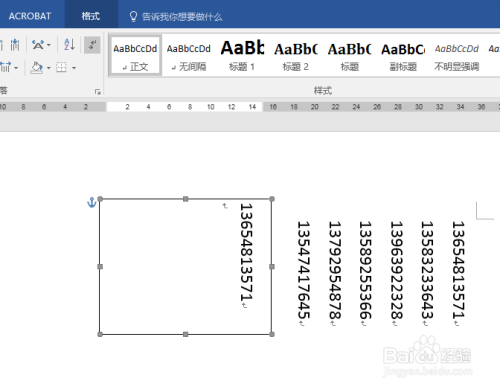This screenshot has width=500, height=389.
Task: Click the Tell Me lightbulb icon
Action: (x=133, y=16)
